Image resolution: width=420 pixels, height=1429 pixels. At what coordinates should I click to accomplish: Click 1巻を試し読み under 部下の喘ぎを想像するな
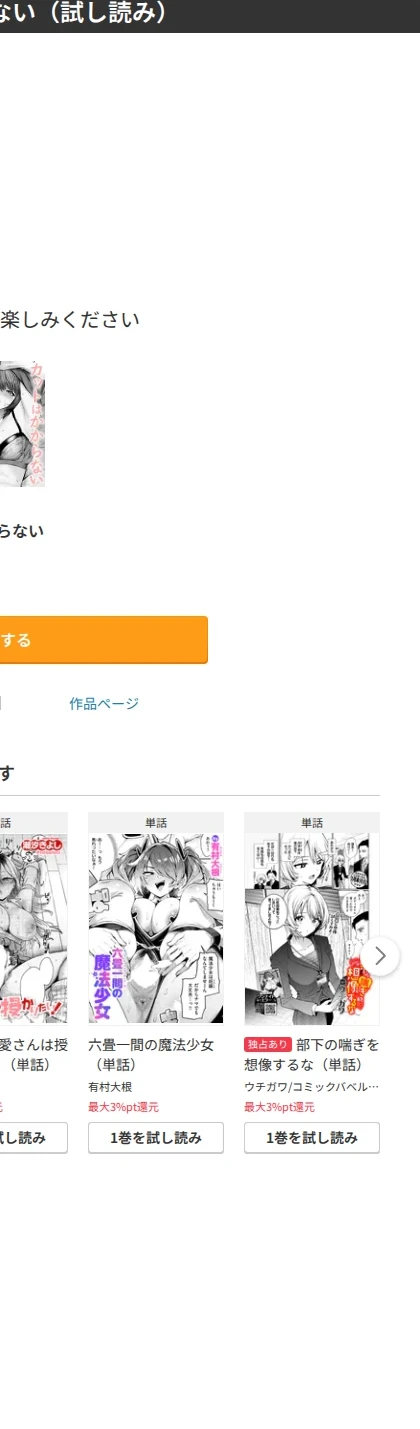pyautogui.click(x=312, y=1138)
